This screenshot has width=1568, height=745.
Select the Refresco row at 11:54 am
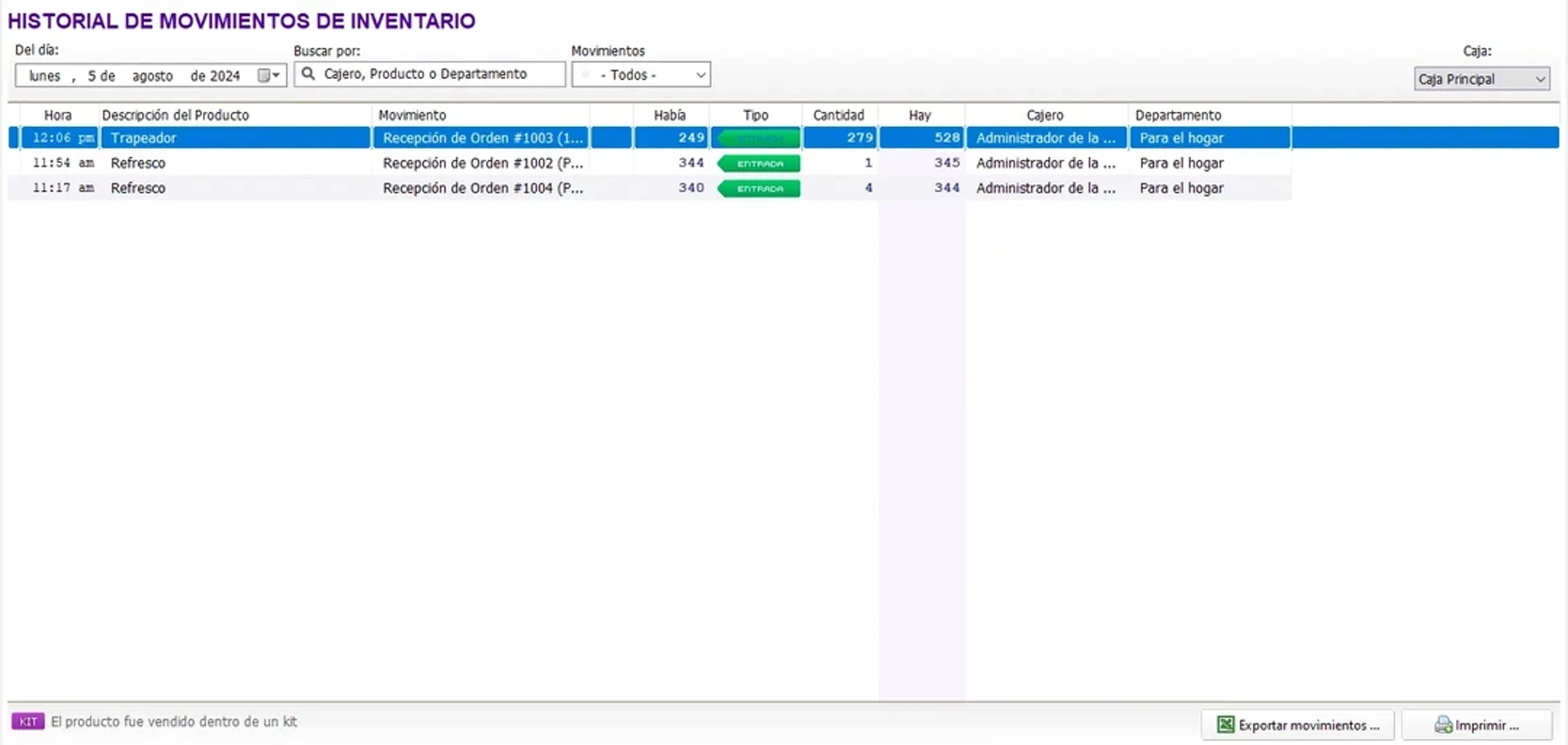point(138,164)
